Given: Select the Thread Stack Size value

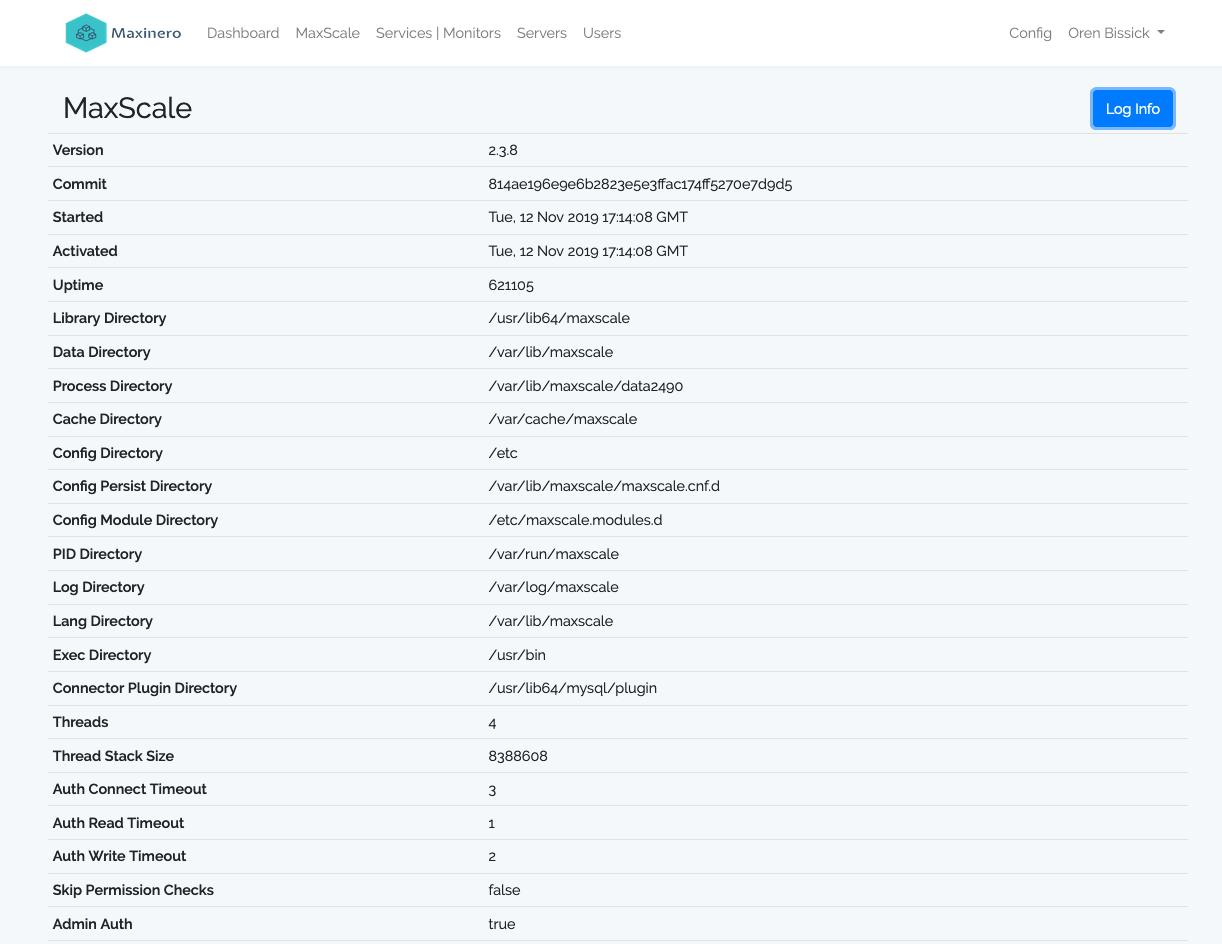Looking at the screenshot, I should point(518,756).
